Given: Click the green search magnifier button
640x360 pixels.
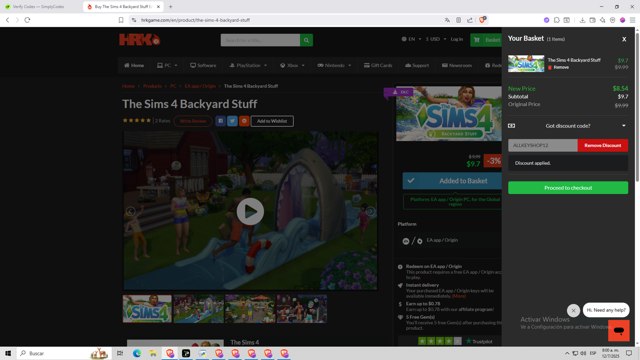Looking at the screenshot, I should [x=307, y=40].
